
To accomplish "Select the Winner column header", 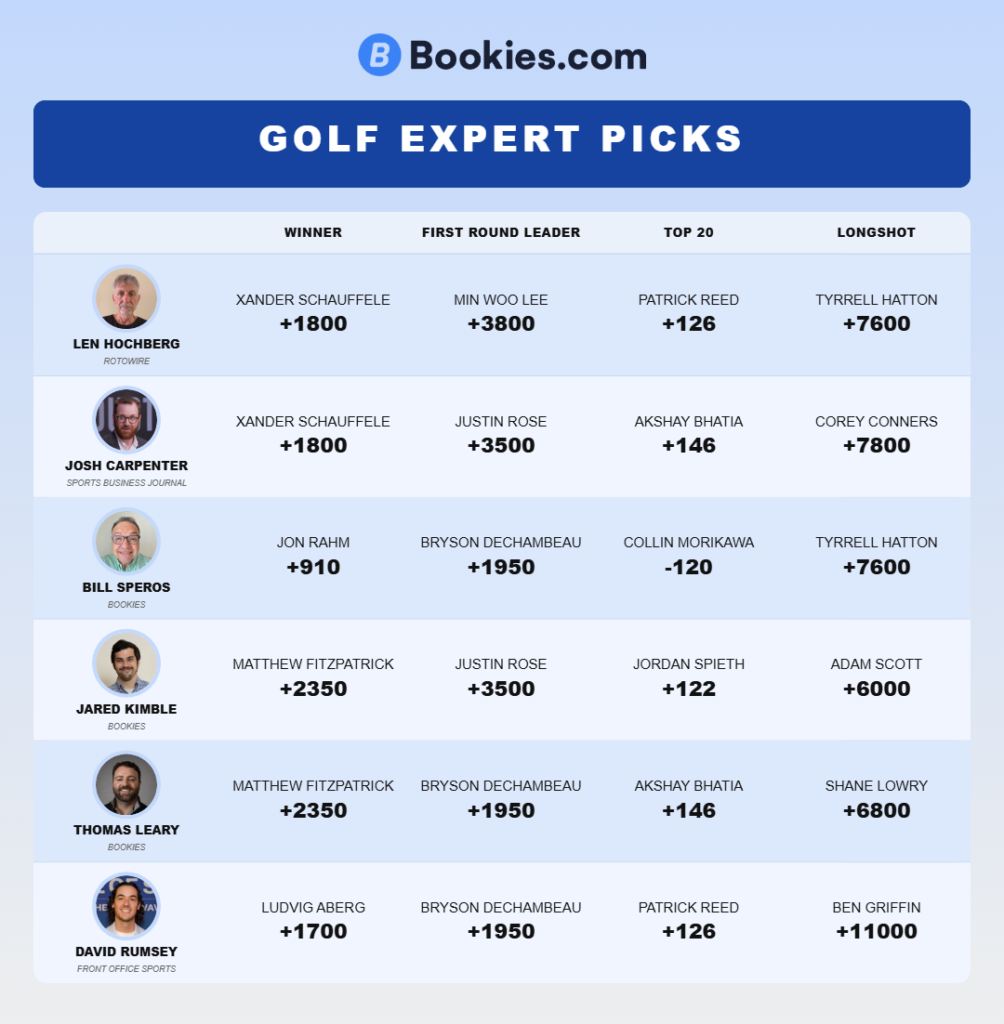I will 313,232.
